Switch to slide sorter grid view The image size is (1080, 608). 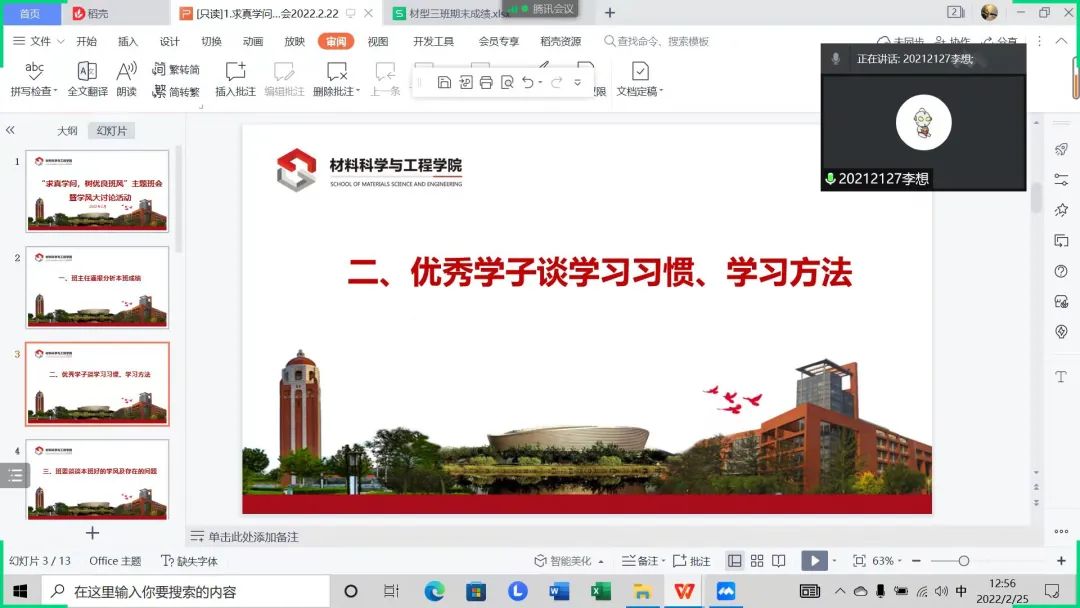[757, 561]
